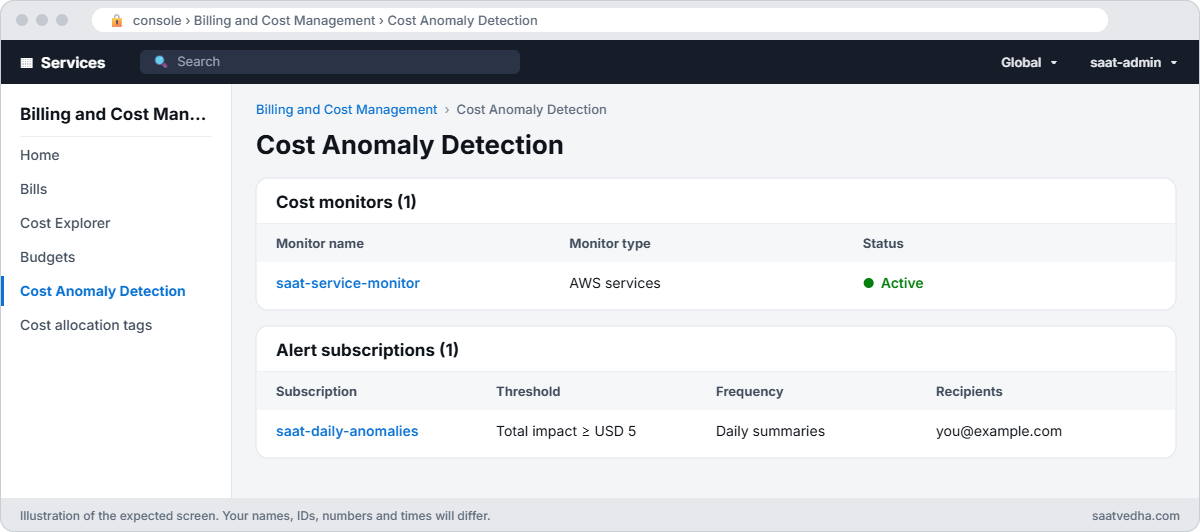1200x532 pixels.
Task: Select Cost Anomaly Detection sidebar item
Action: (x=103, y=291)
